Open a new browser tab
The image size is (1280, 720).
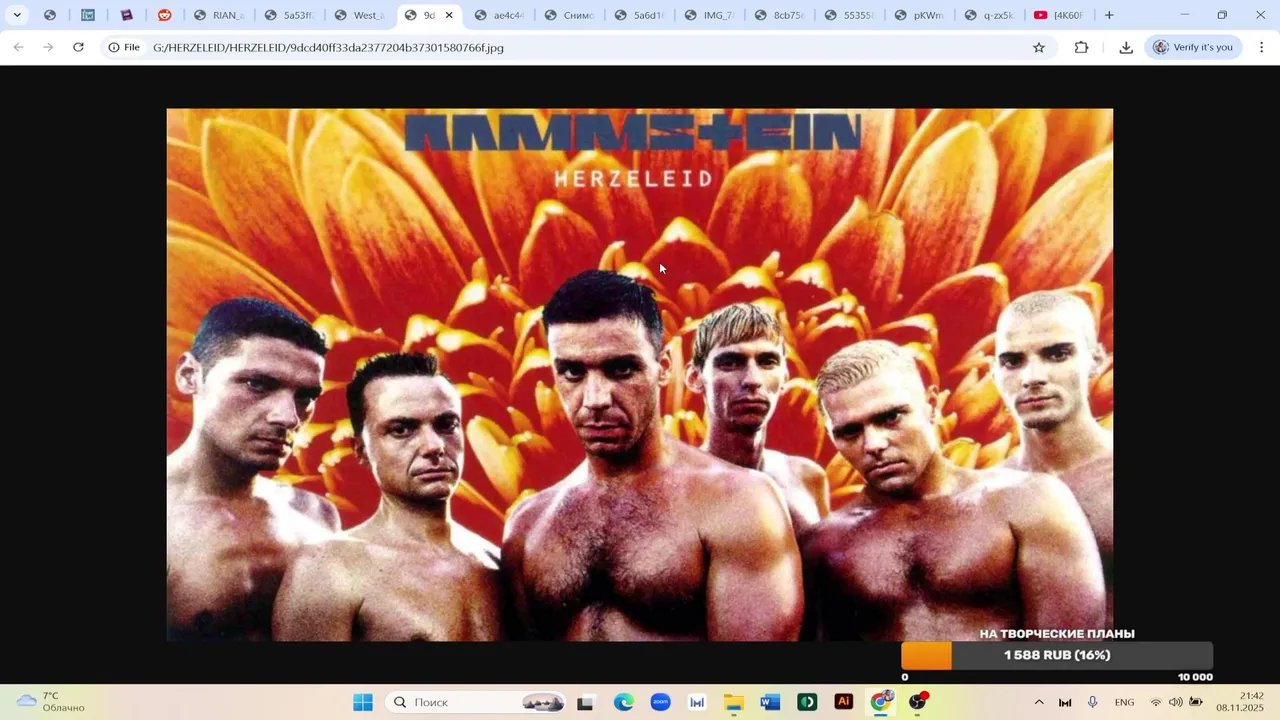1109,15
